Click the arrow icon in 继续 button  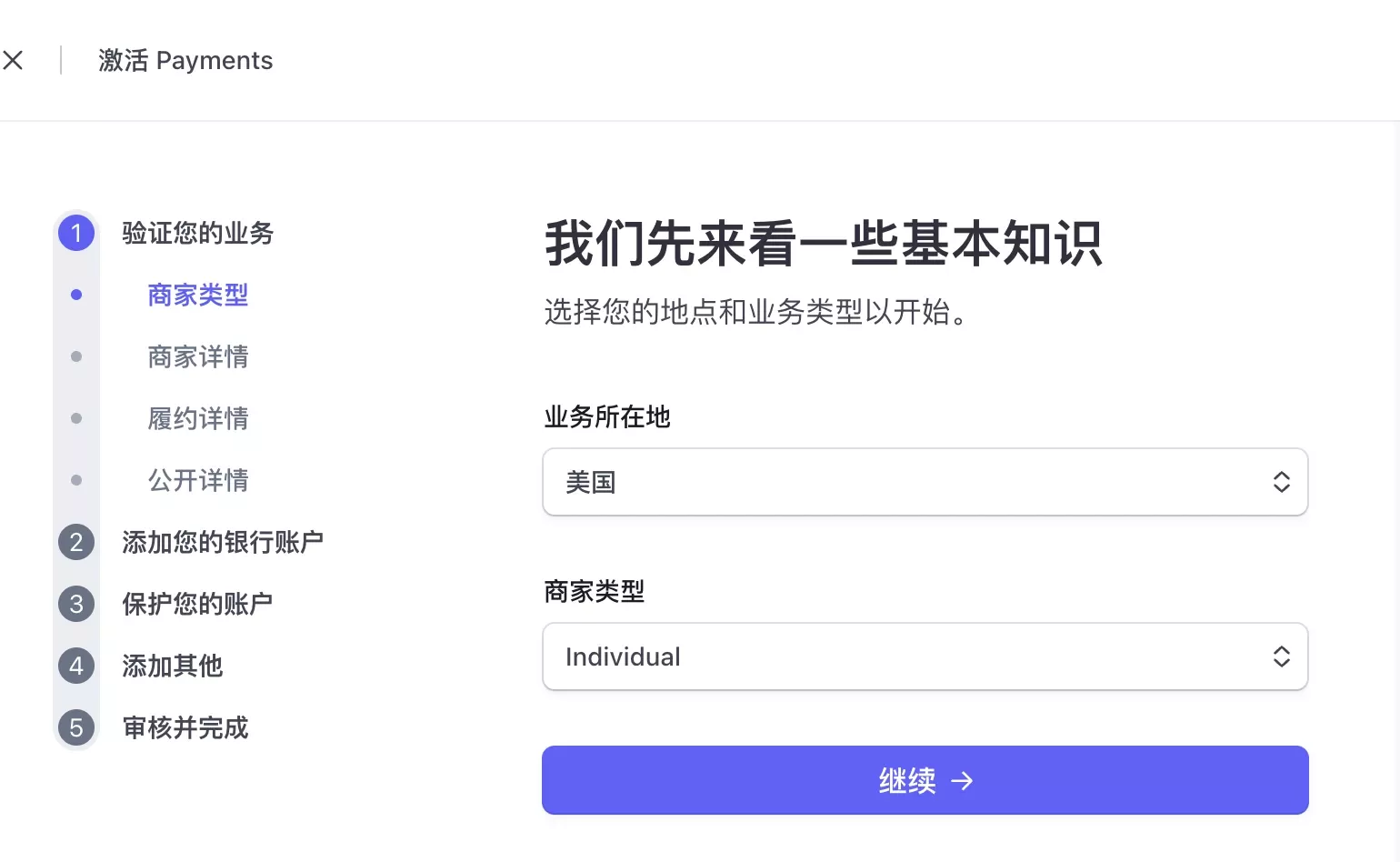(962, 780)
